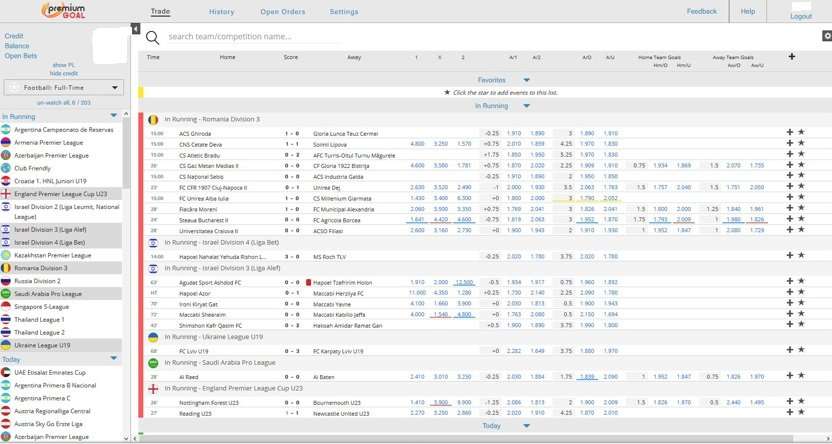Switch to the Open Orders tab
This screenshot has height=444, width=832.
[x=282, y=12]
